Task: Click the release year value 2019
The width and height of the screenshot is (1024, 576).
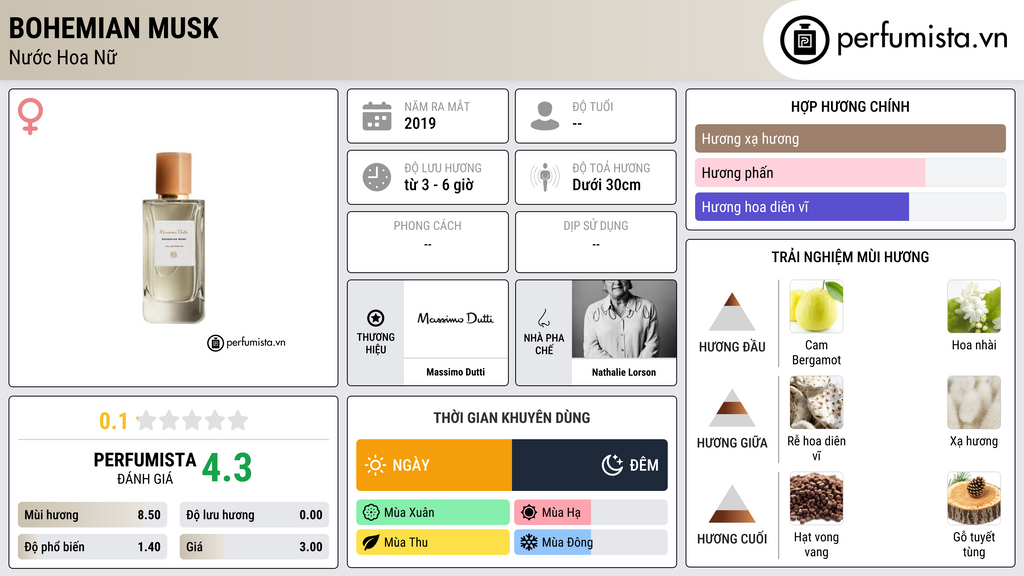Action: pyautogui.click(x=420, y=123)
